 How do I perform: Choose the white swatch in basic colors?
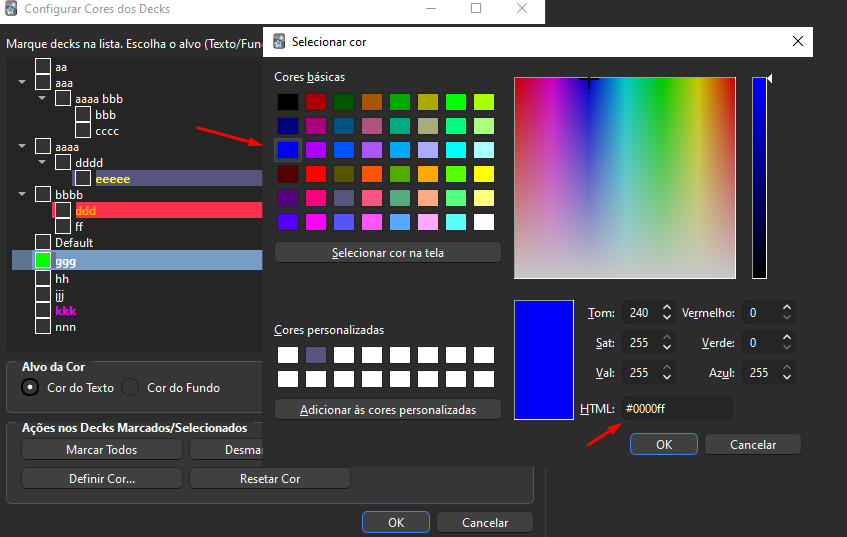tap(484, 222)
